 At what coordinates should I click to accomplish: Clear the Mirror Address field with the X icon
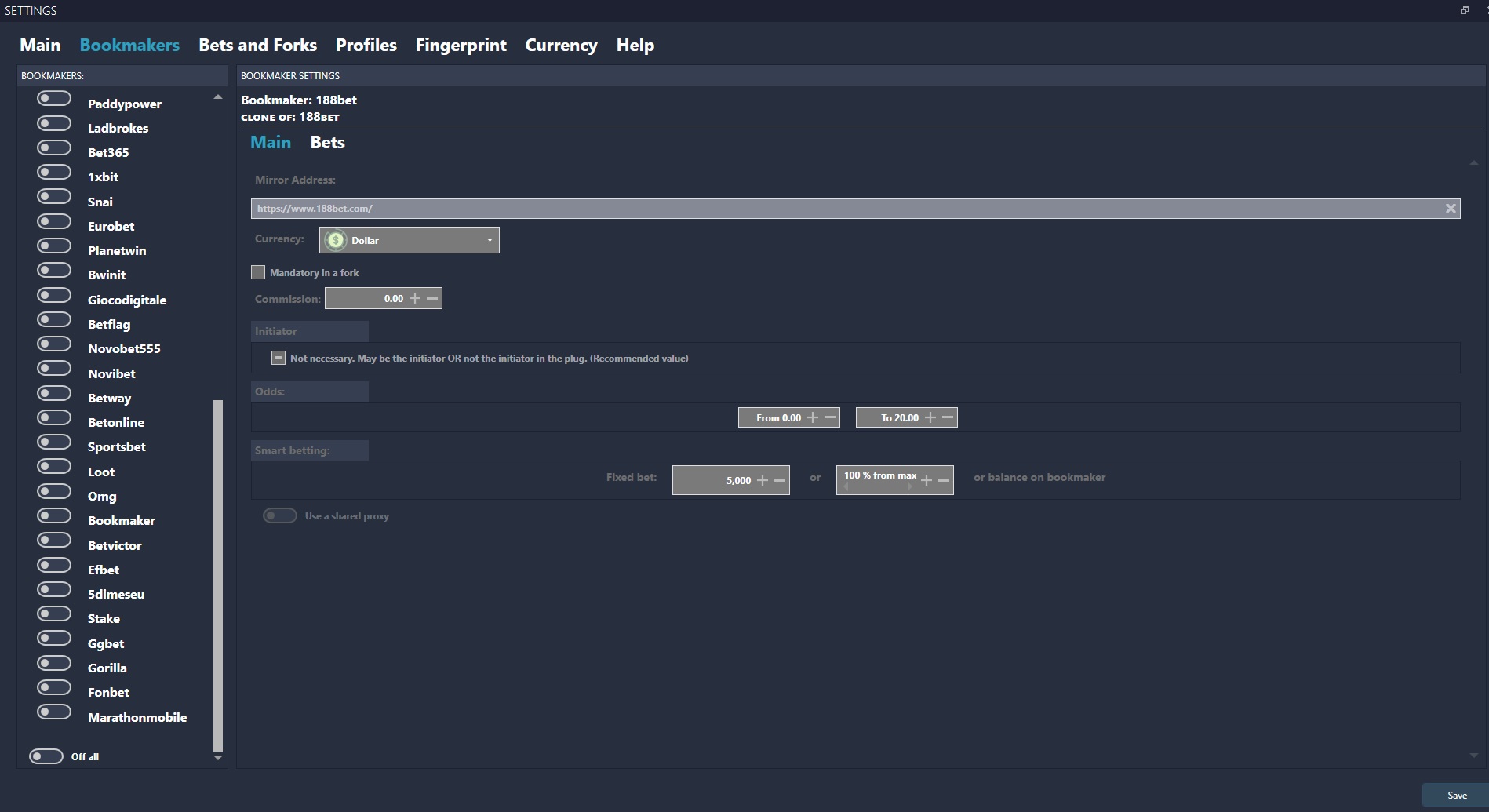coord(1451,209)
